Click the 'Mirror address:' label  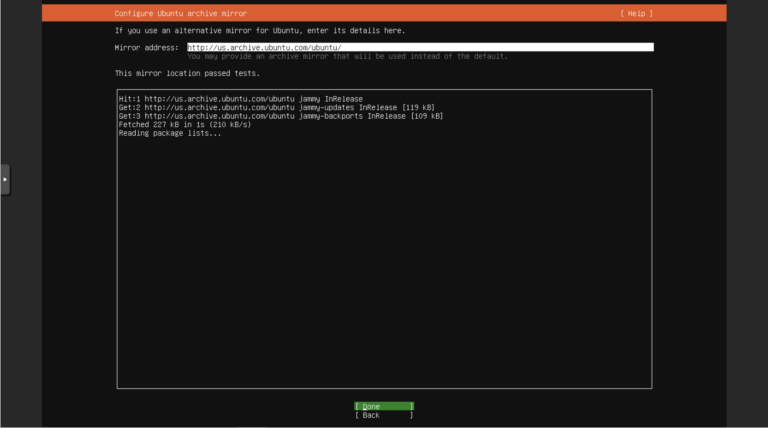pos(146,48)
